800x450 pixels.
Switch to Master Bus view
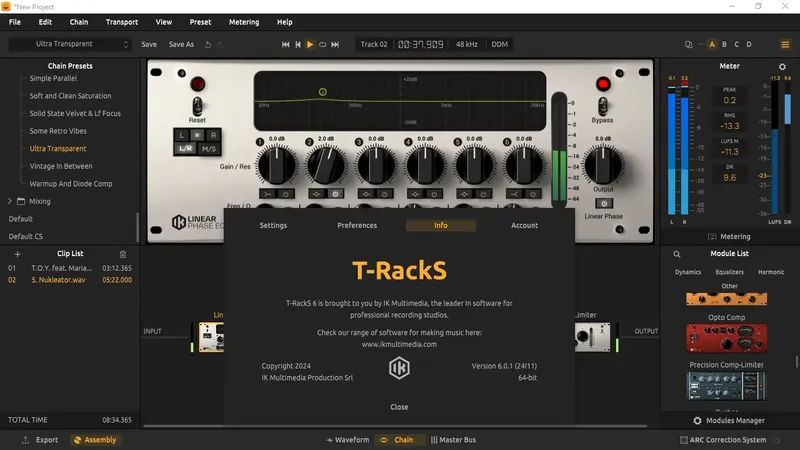454,440
